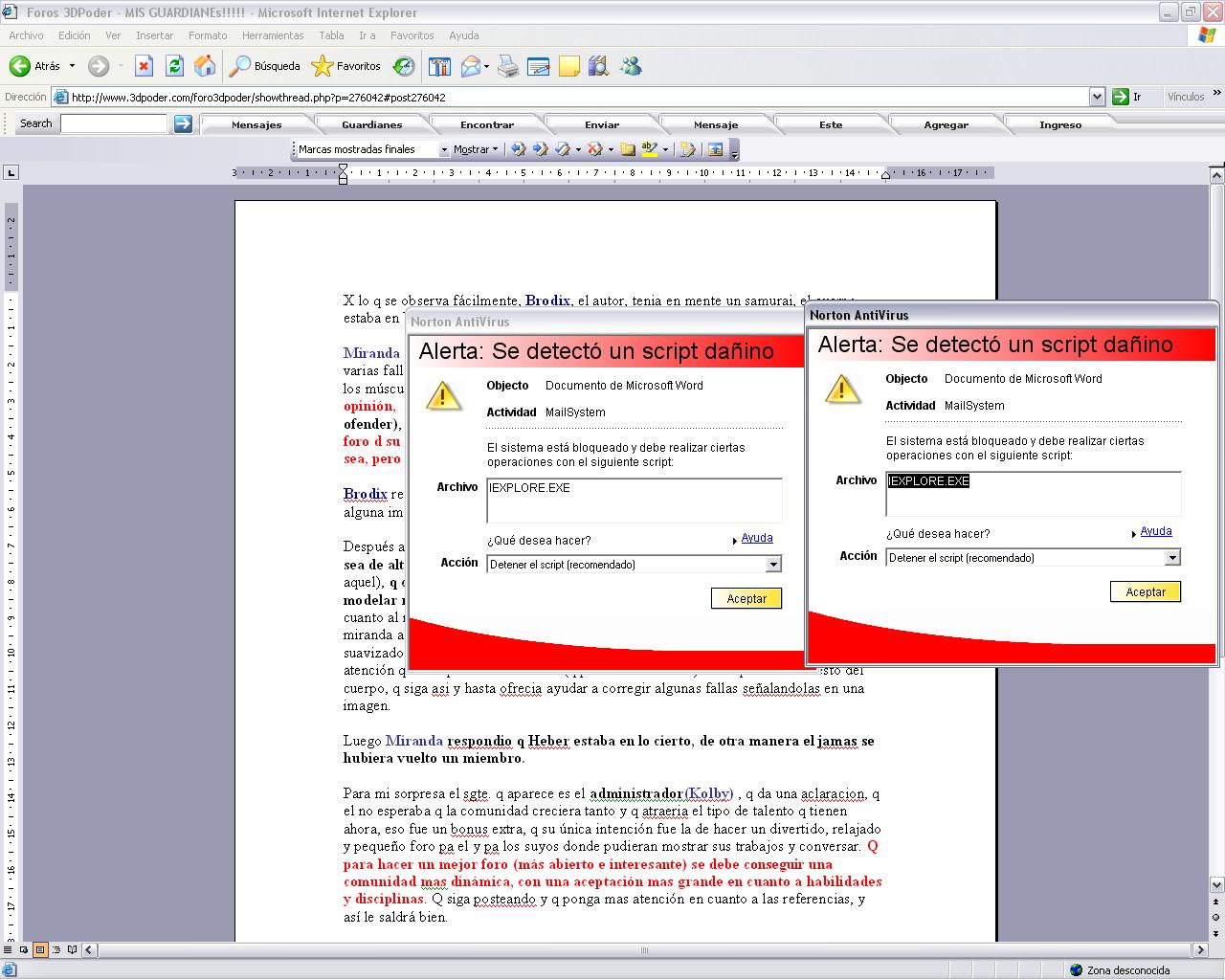The image size is (1225, 980).
Task: Open the Favoritos panel
Action: pyautogui.click(x=346, y=66)
